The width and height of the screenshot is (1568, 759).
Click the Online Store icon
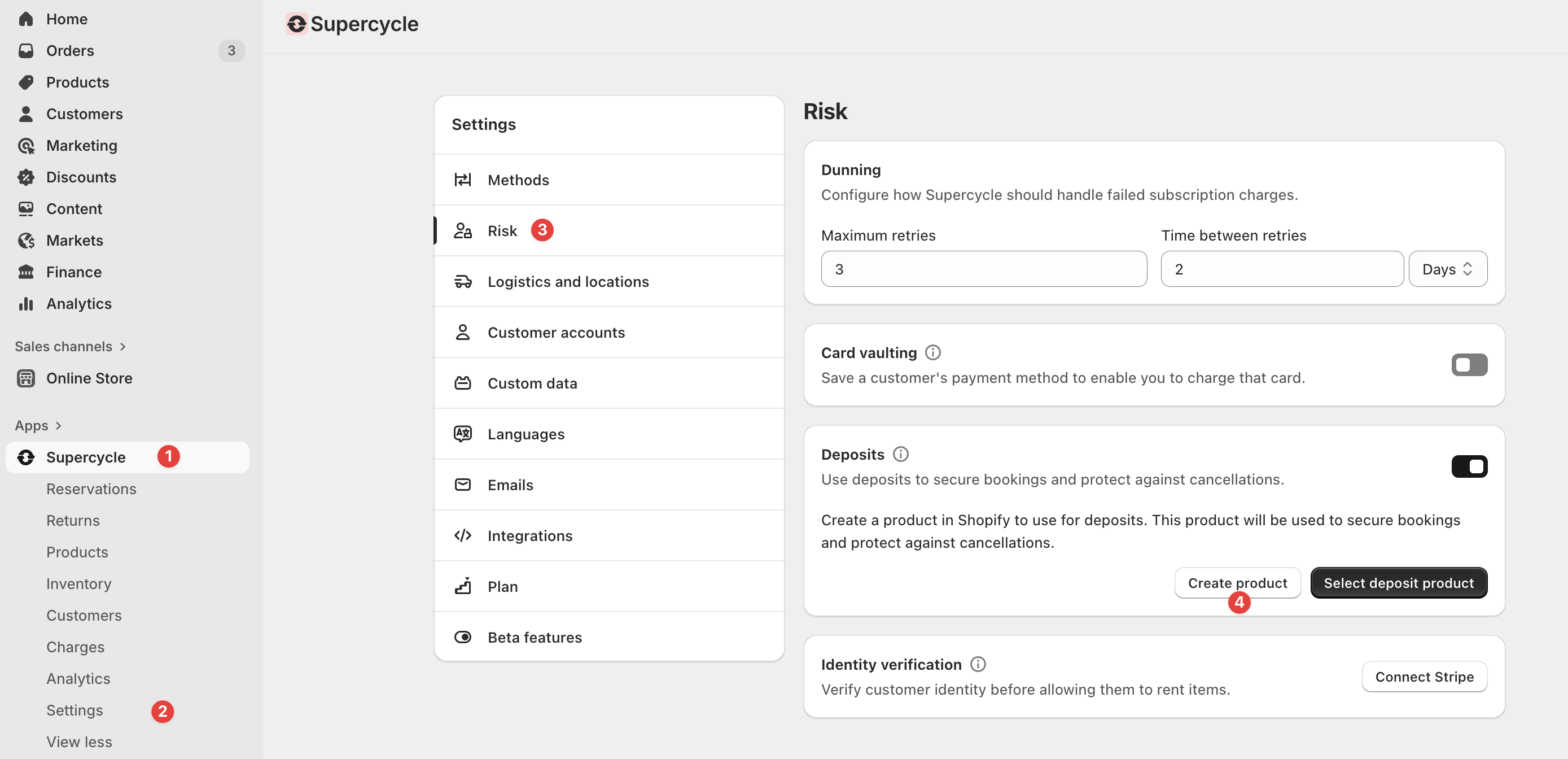(x=25, y=378)
